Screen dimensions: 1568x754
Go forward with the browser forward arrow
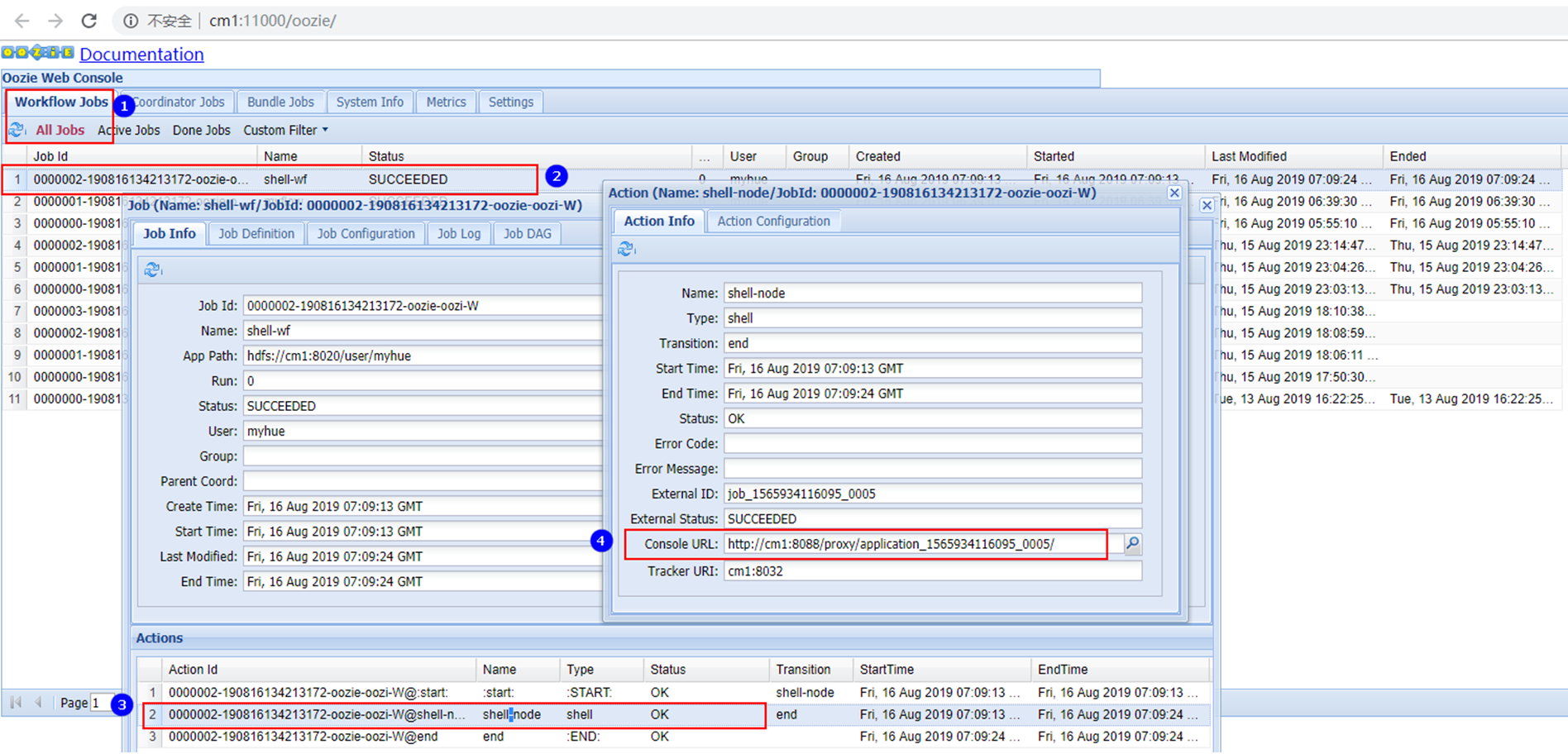(55, 21)
